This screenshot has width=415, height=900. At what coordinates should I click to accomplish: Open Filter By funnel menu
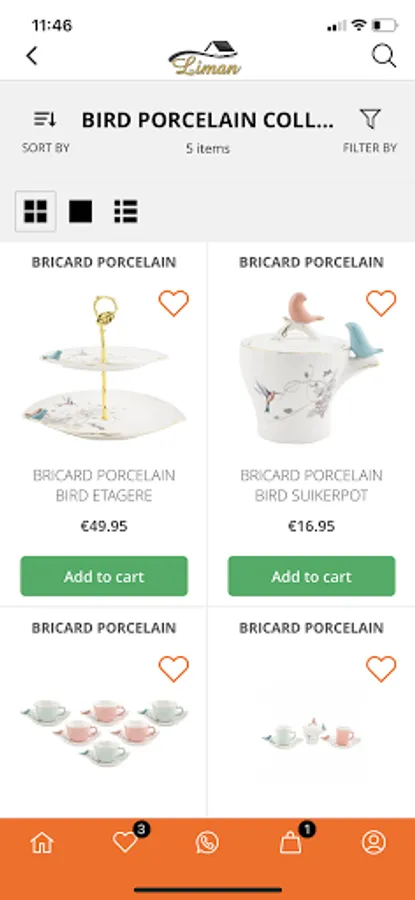pyautogui.click(x=370, y=131)
